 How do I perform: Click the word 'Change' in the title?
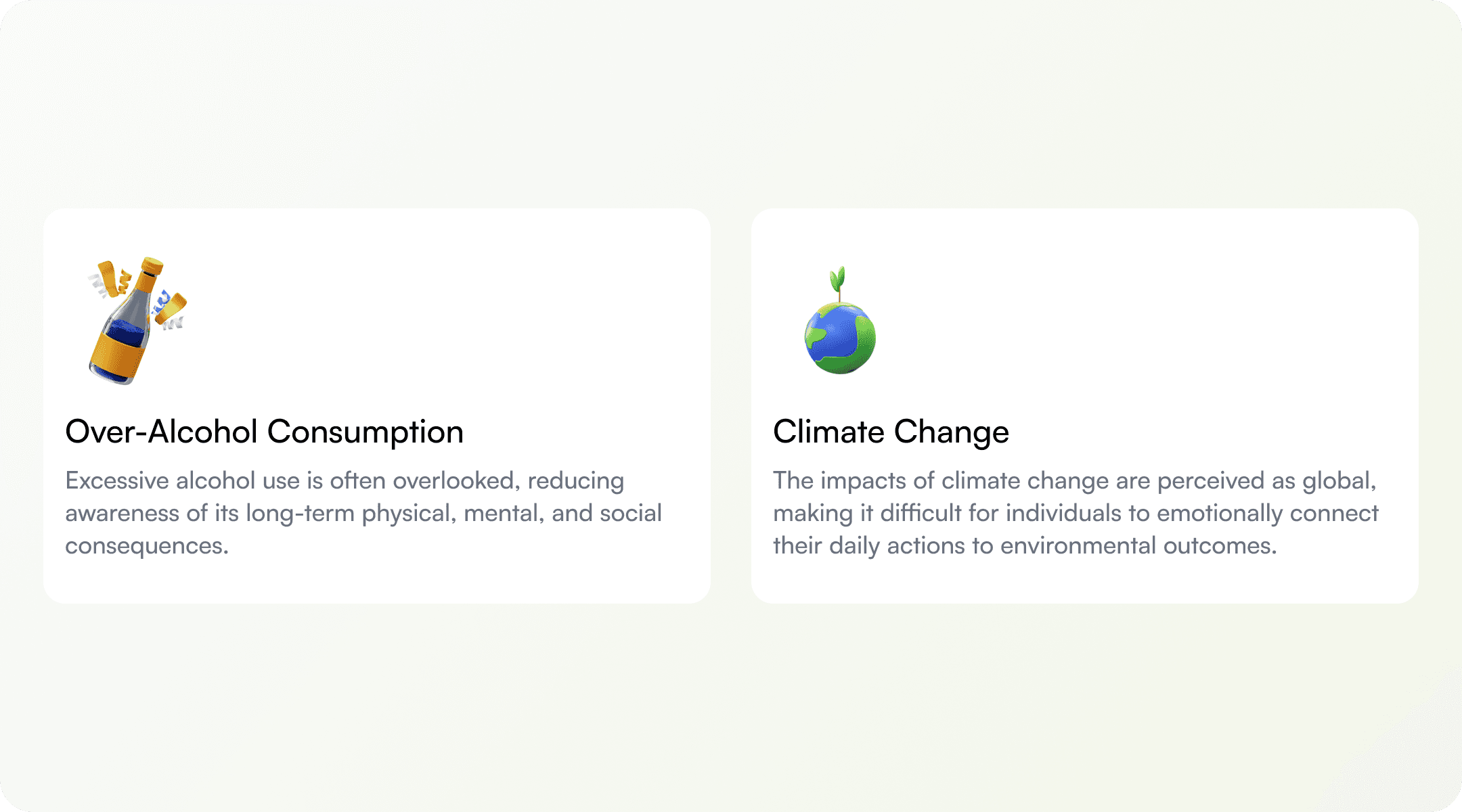[x=952, y=432]
